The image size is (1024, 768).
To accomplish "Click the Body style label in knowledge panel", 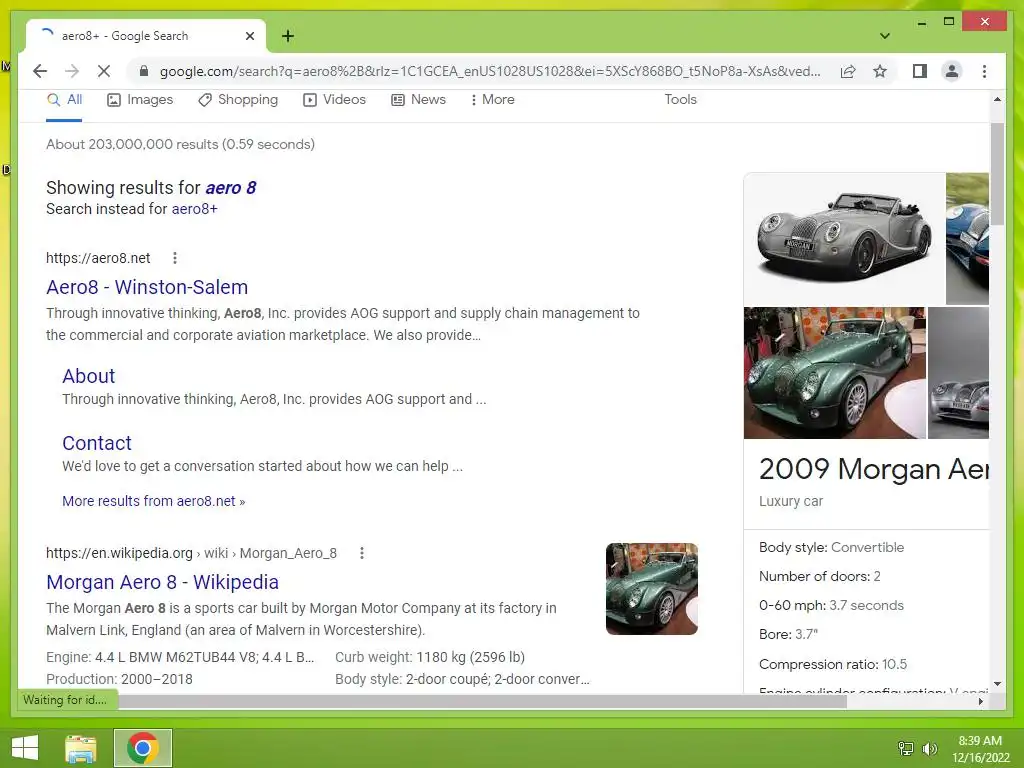I will point(793,547).
